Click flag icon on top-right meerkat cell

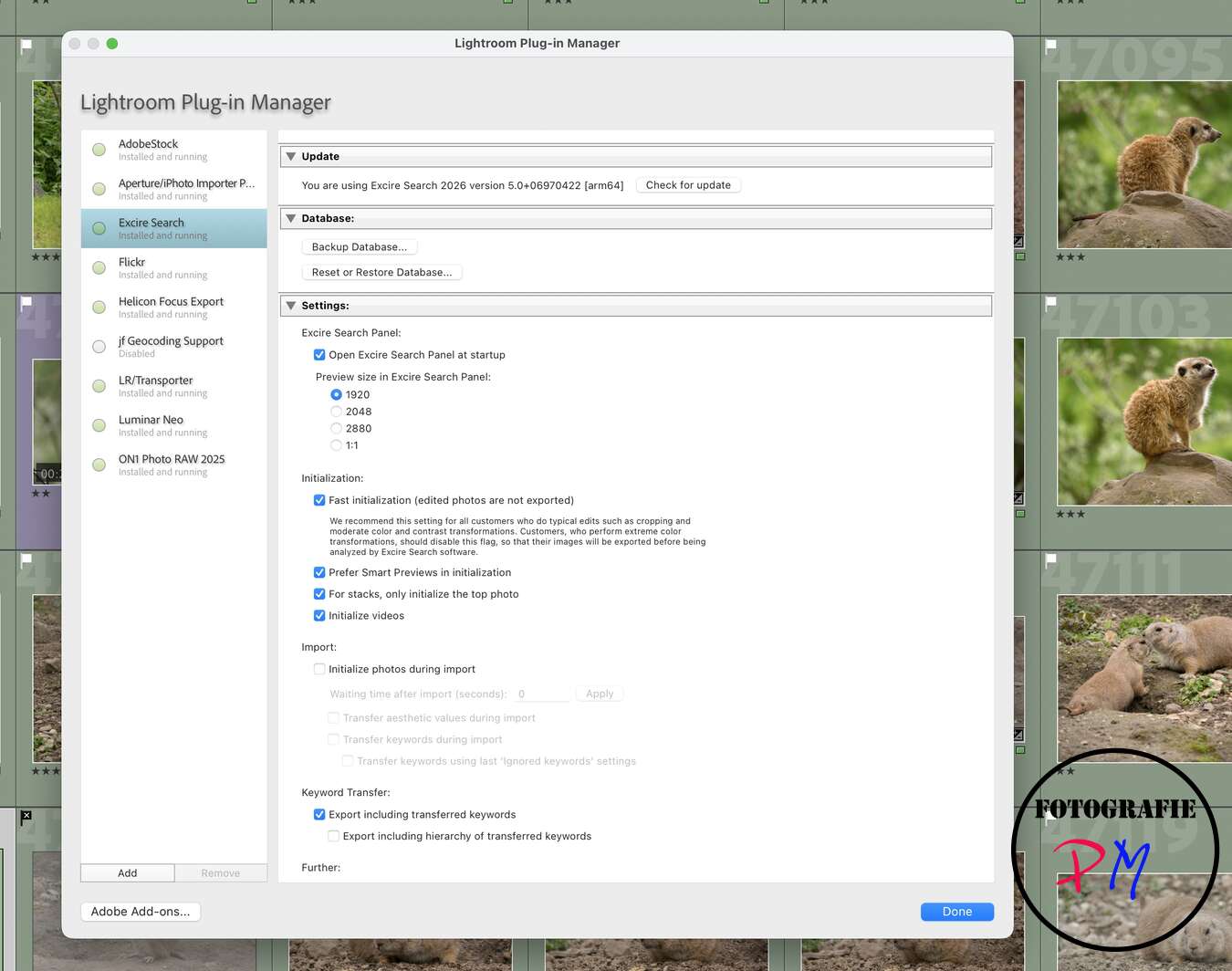(x=1051, y=46)
